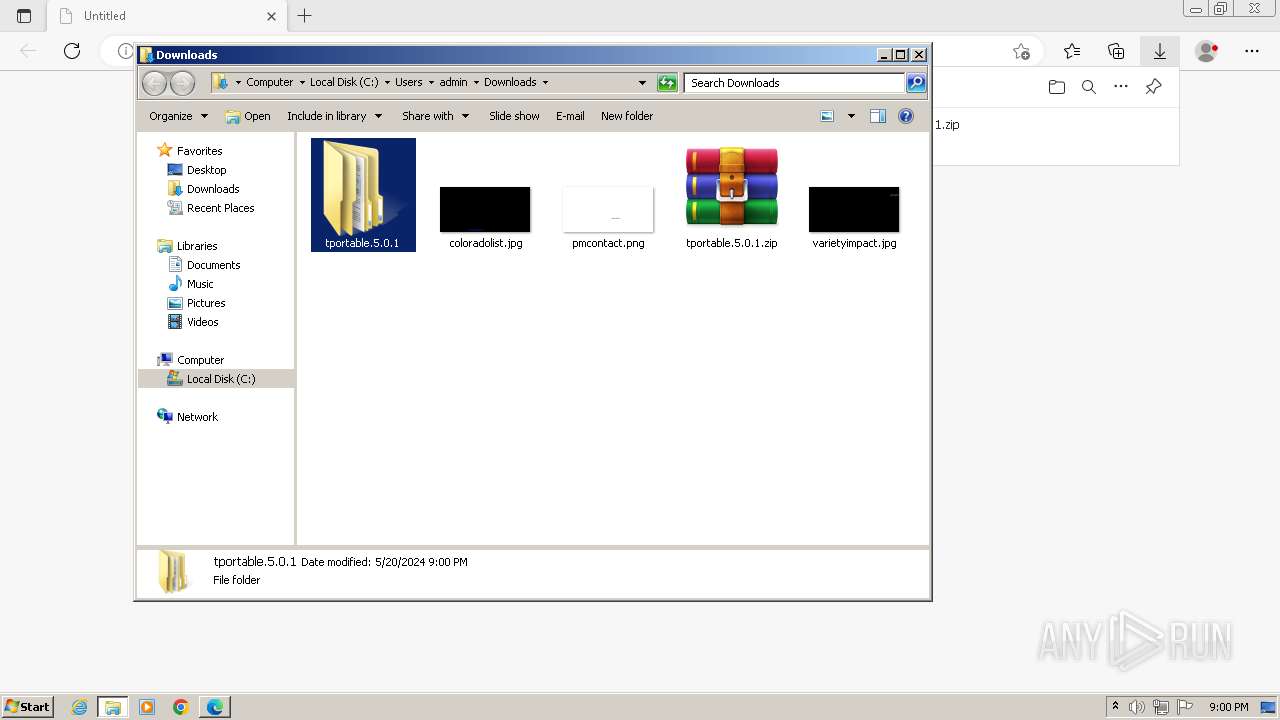This screenshot has height=720, width=1280.
Task: Expand the arrow after Downloads in path
Action: 545,83
